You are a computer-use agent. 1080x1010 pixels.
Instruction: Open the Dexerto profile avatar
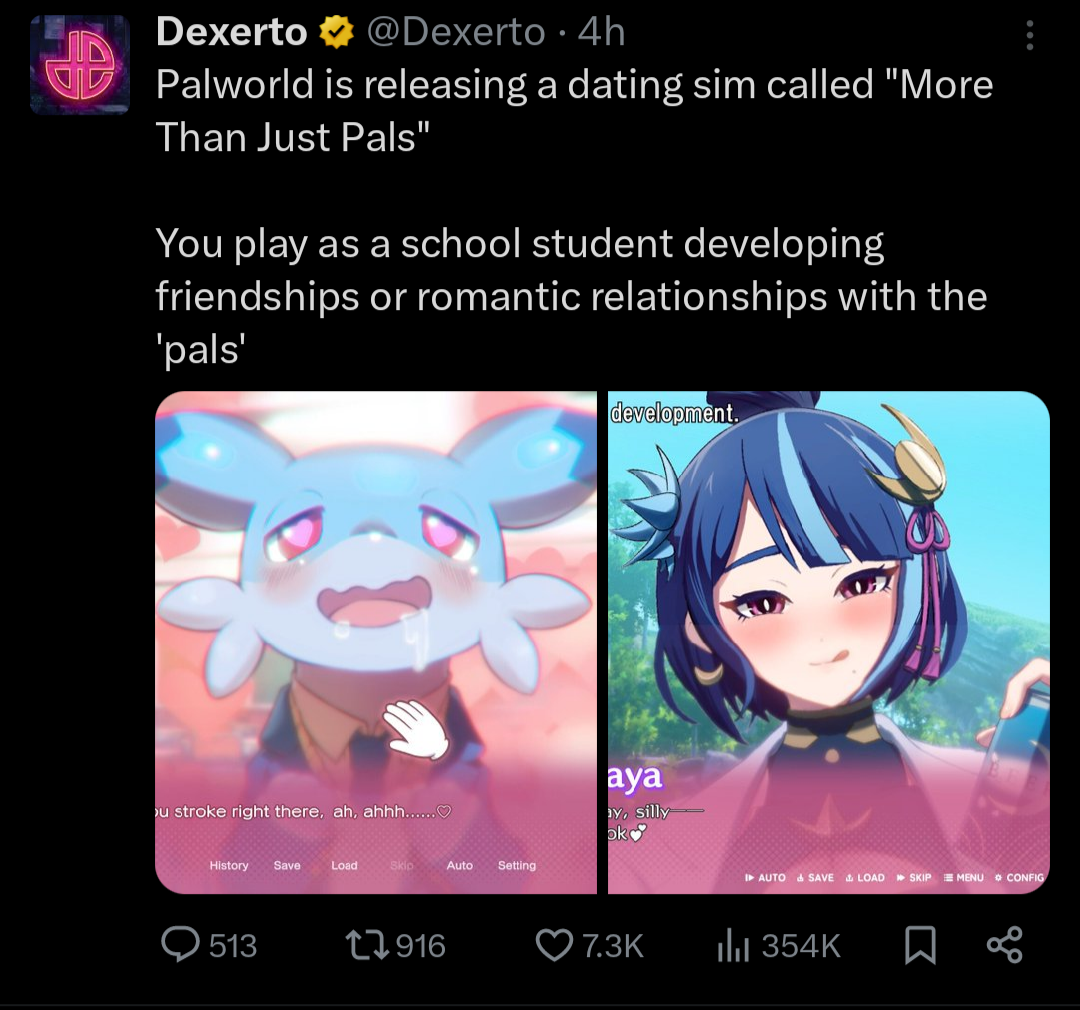(80, 65)
